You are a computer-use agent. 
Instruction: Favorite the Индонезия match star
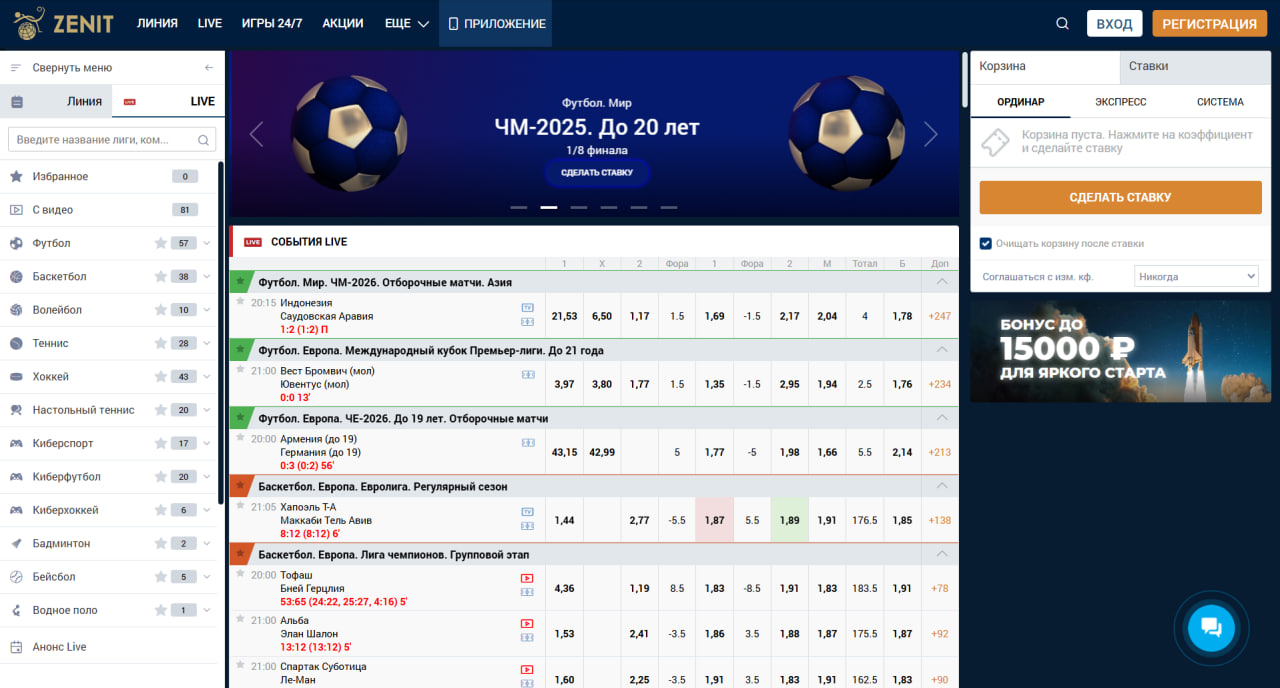(240, 301)
